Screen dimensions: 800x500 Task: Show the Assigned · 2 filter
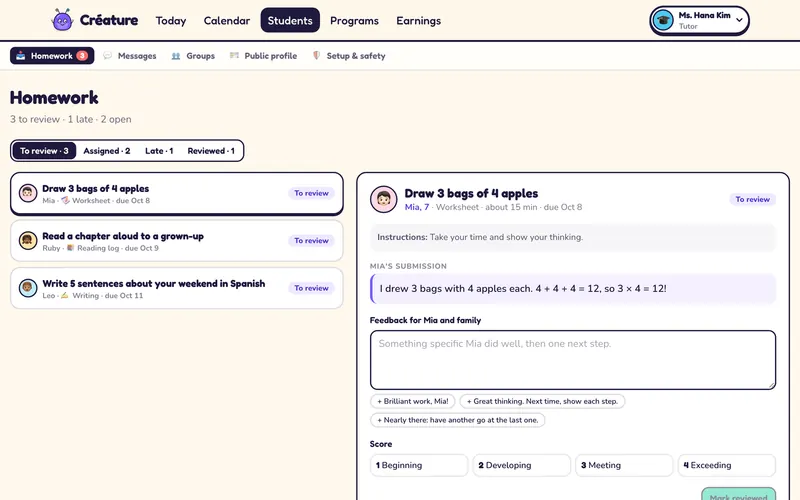(107, 151)
